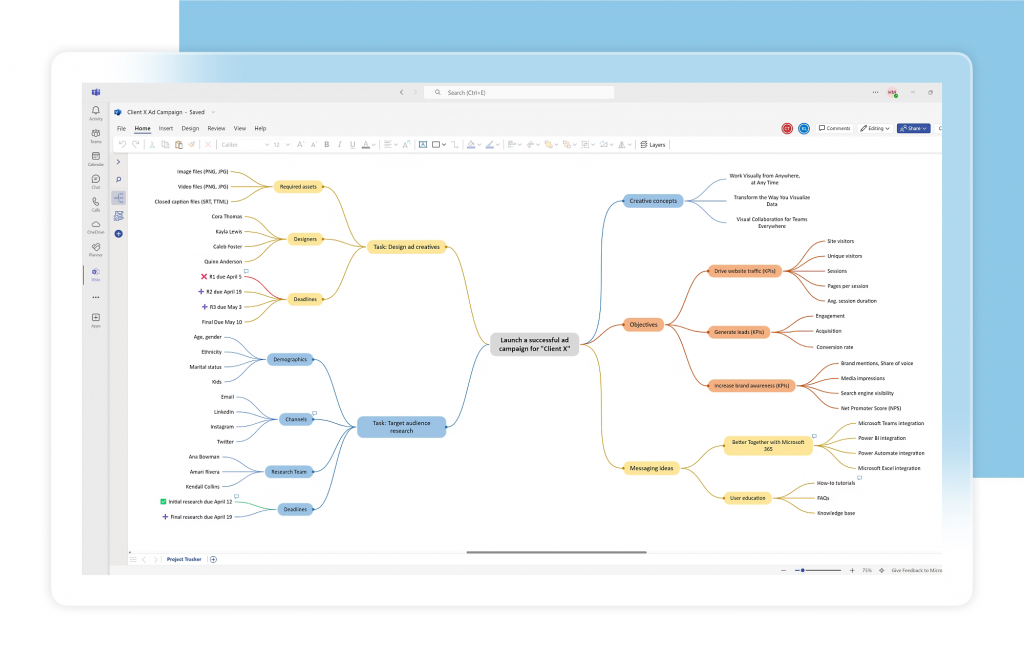Open the Editing mode dropdown

pyautogui.click(x=875, y=128)
